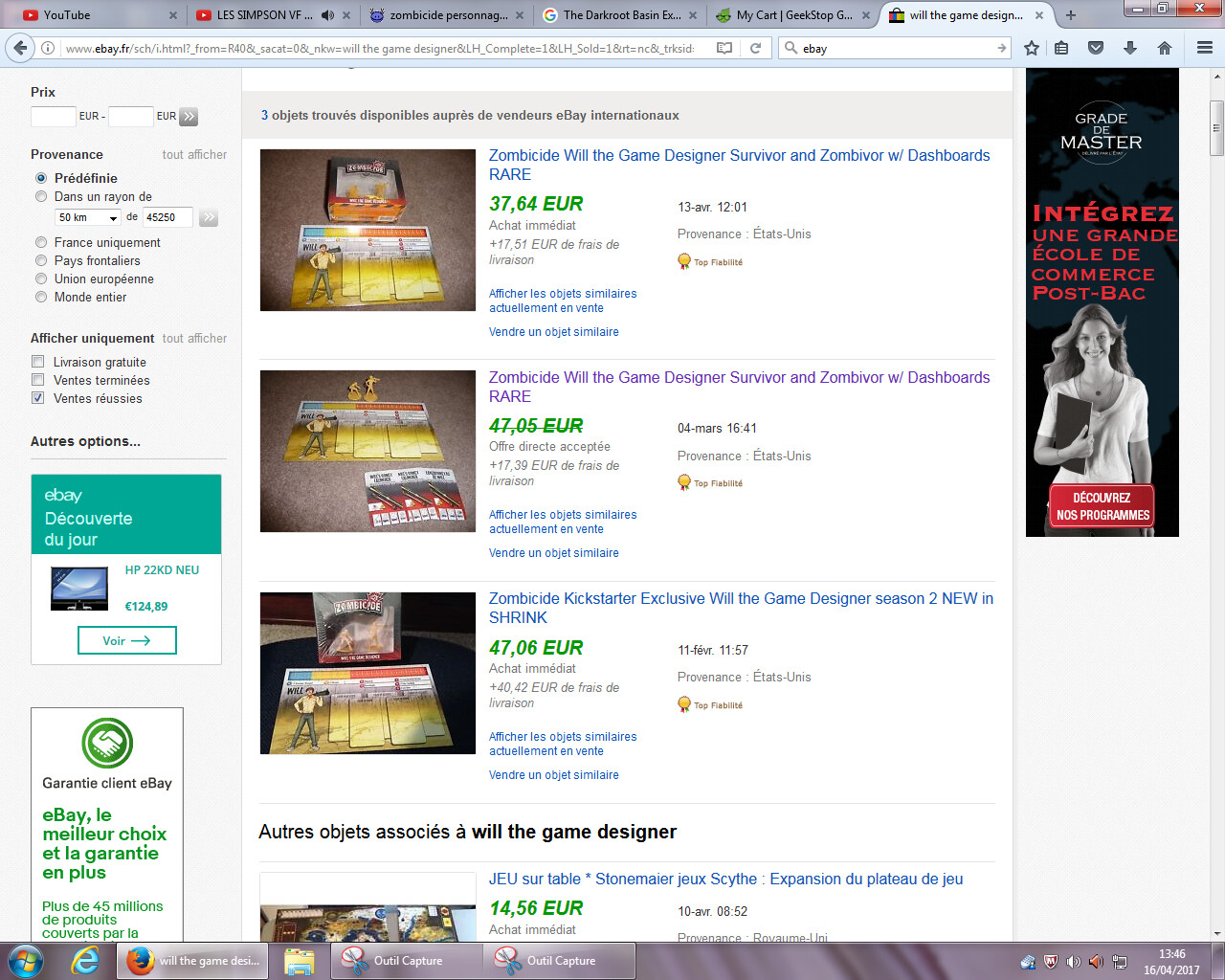The image size is (1225, 980).
Task: Click Top Fiabilité badge on 37,64 EUR listing
Action: click(710, 261)
